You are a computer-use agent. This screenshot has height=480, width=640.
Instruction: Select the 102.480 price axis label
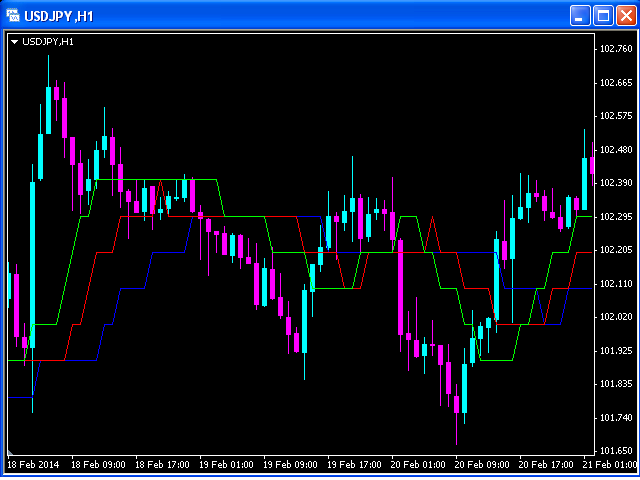click(x=616, y=150)
